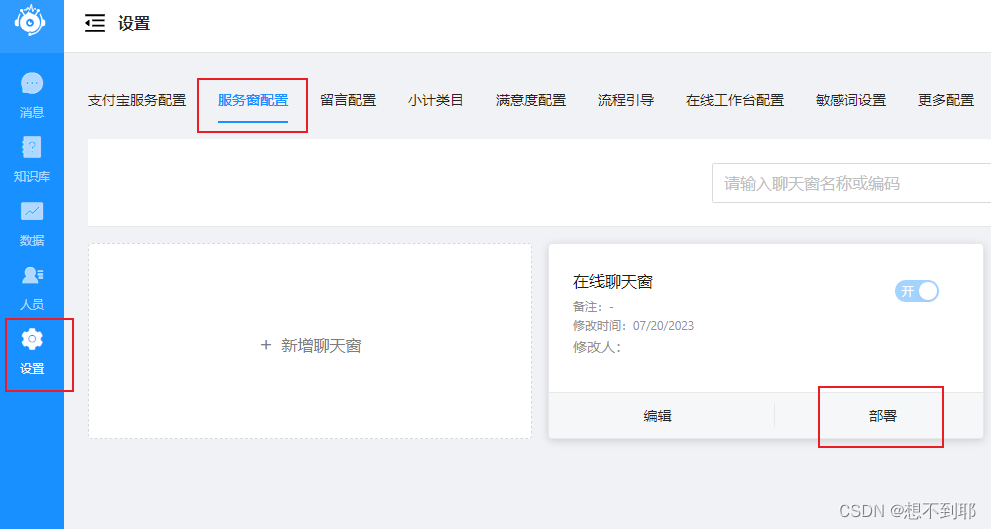The width and height of the screenshot is (991, 529).
Task: Click the 修改时间: 07/20/2023 text
Action: pyautogui.click(x=633, y=326)
